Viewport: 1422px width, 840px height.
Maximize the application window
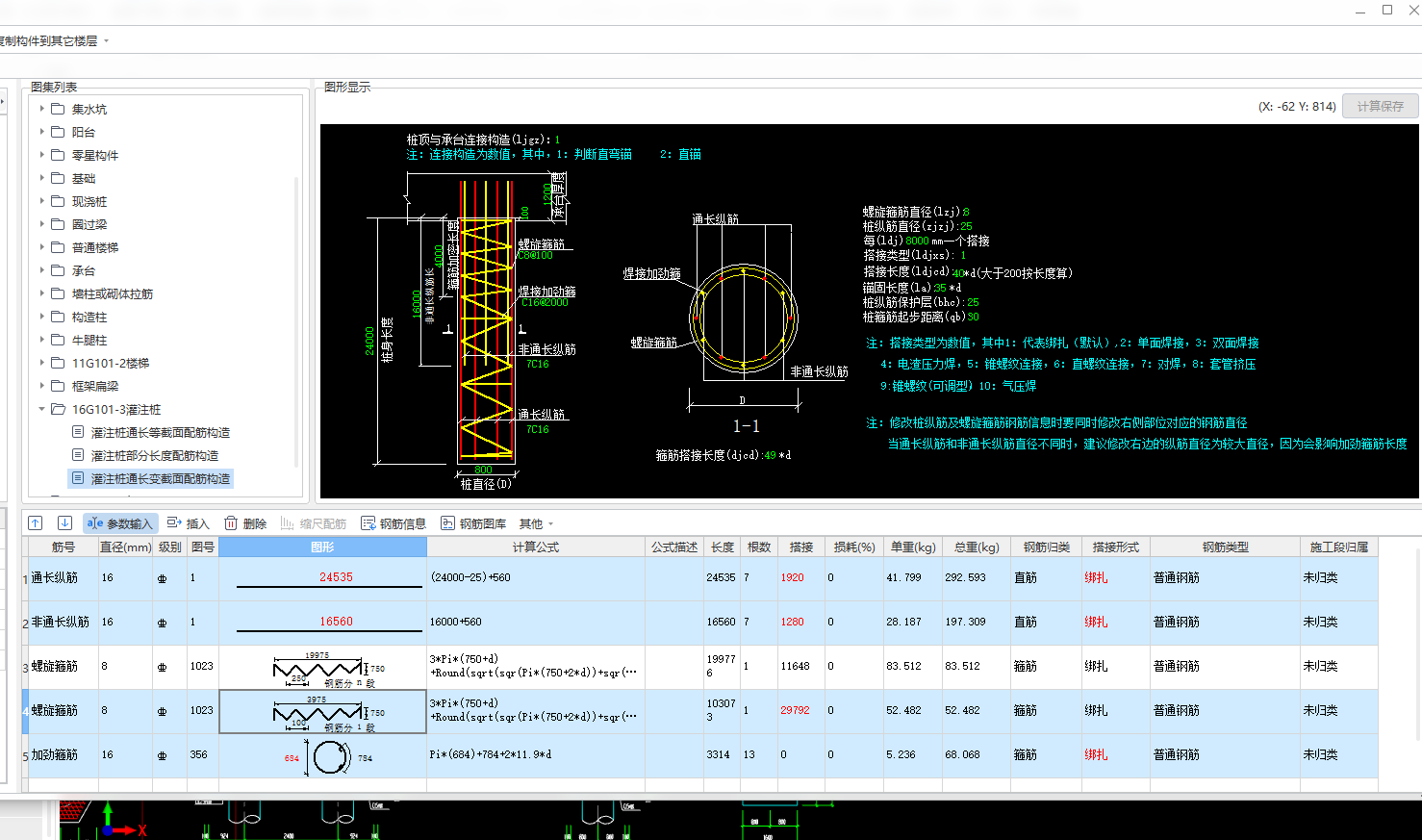click(1387, 10)
